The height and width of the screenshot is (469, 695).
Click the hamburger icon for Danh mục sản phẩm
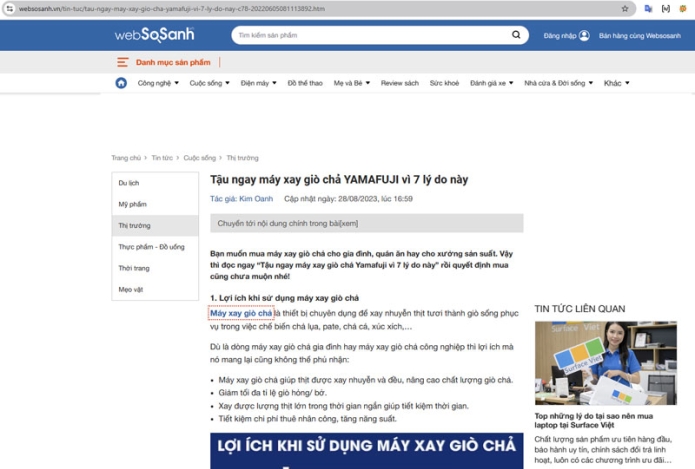click(123, 63)
